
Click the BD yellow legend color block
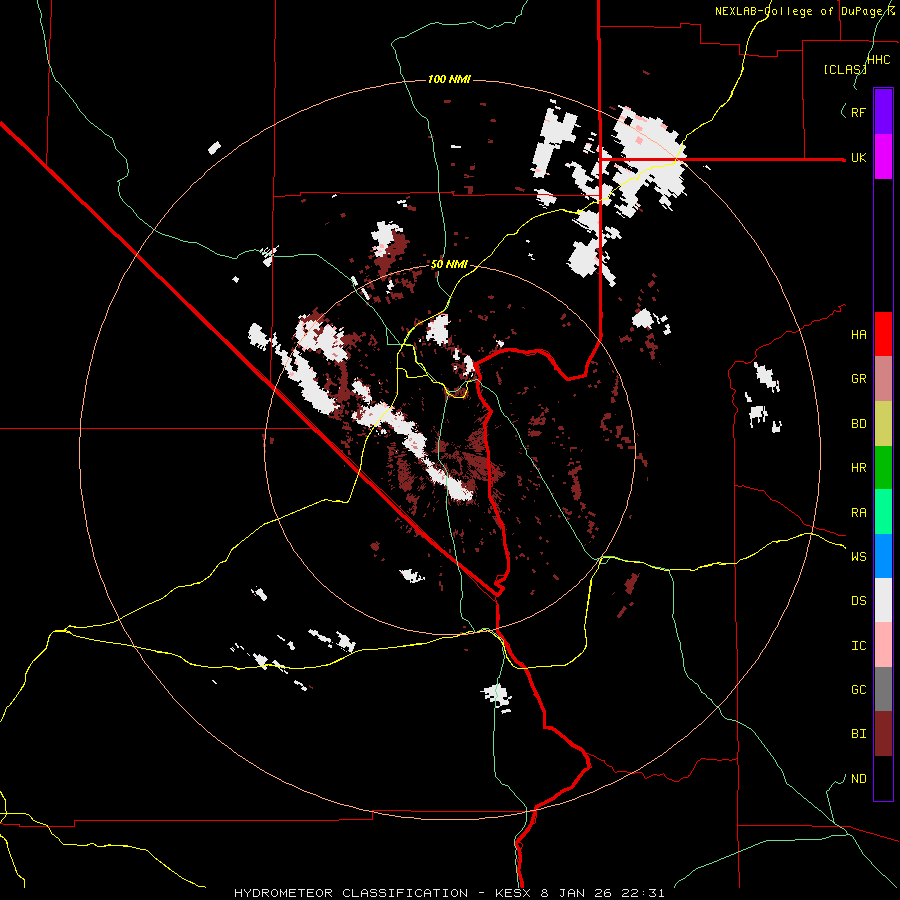tap(883, 424)
